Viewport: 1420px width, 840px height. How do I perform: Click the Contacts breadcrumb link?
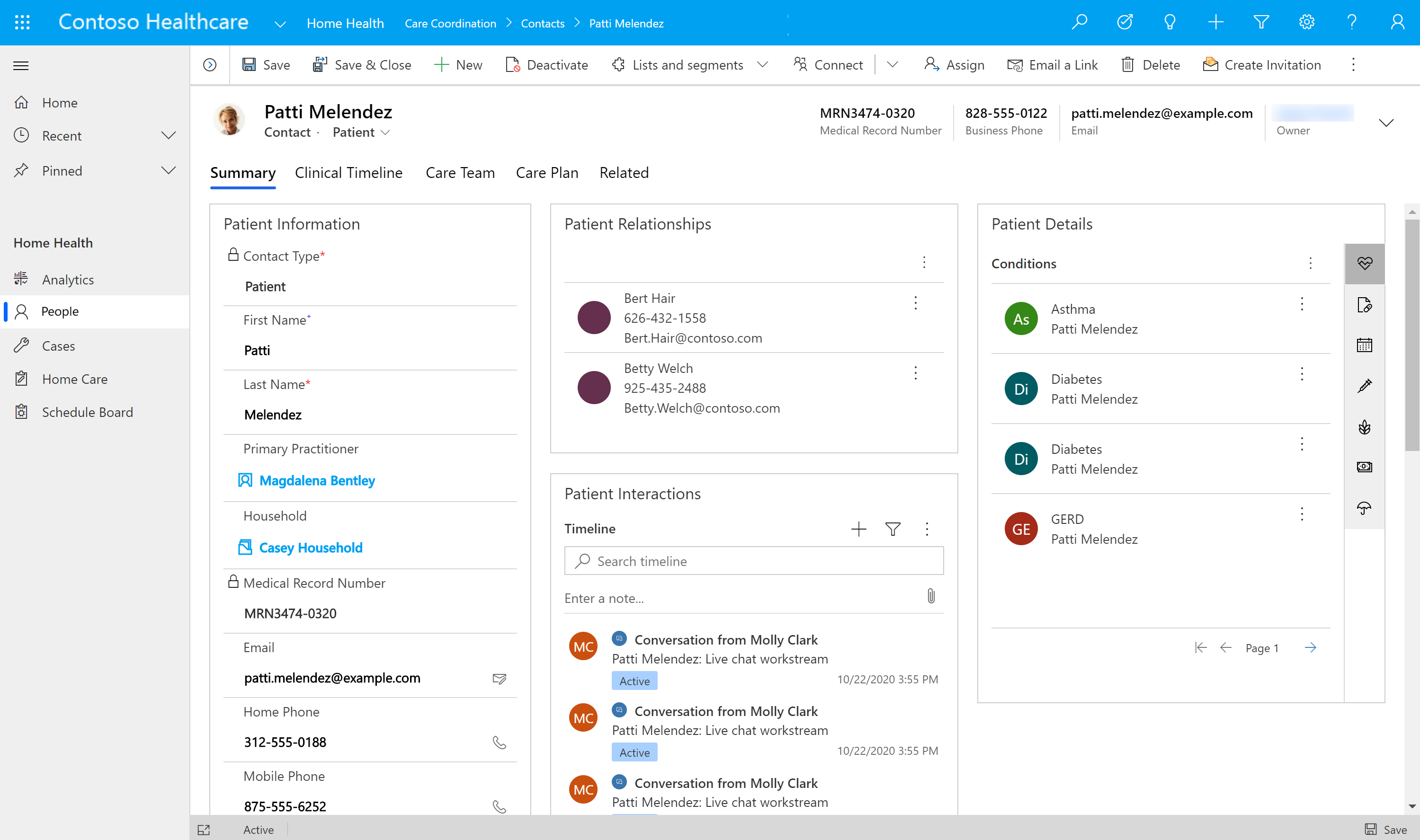coord(543,23)
